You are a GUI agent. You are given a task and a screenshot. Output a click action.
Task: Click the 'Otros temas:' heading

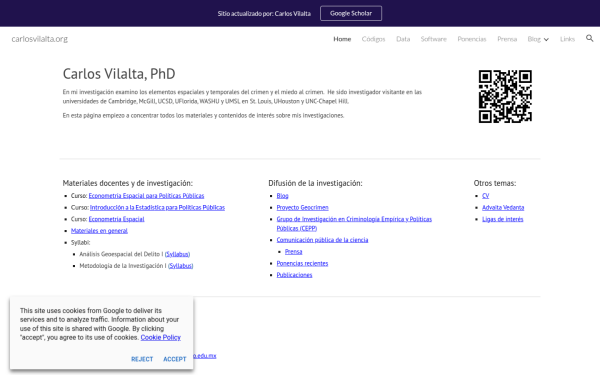[x=494, y=183]
